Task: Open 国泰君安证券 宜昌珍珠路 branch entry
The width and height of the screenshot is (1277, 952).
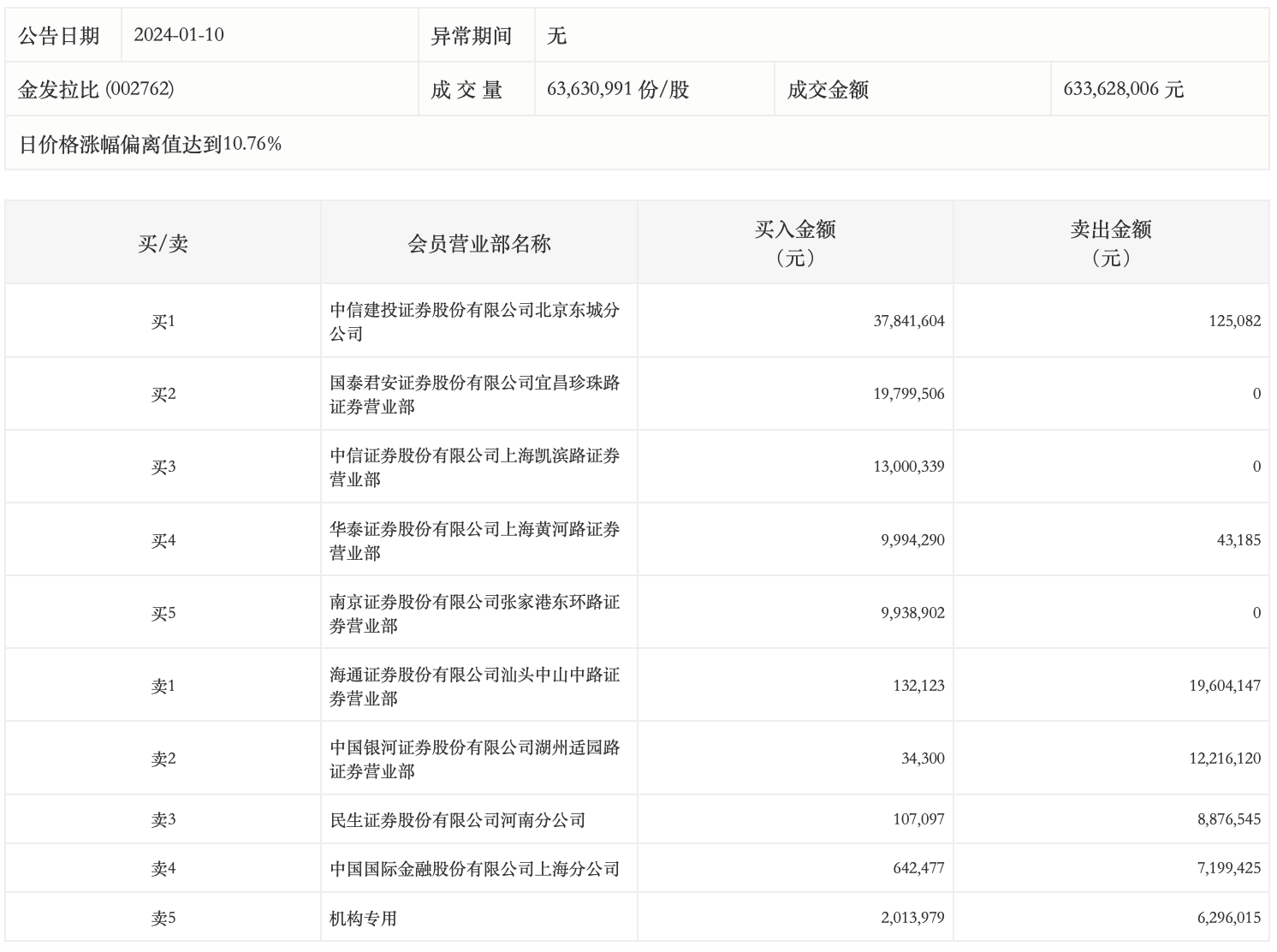Action: pyautogui.click(x=474, y=395)
